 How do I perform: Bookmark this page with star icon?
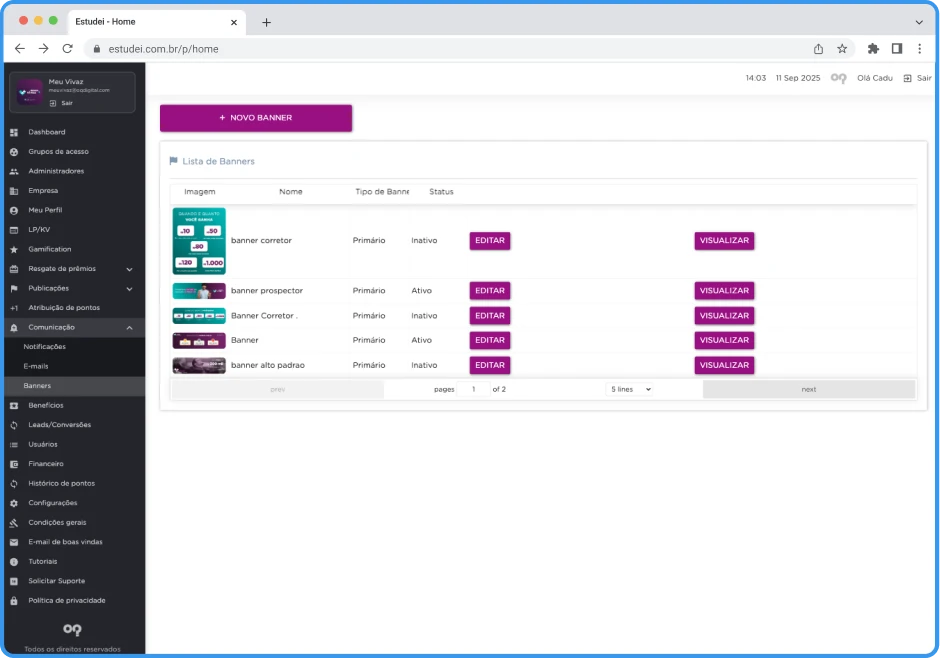842,48
